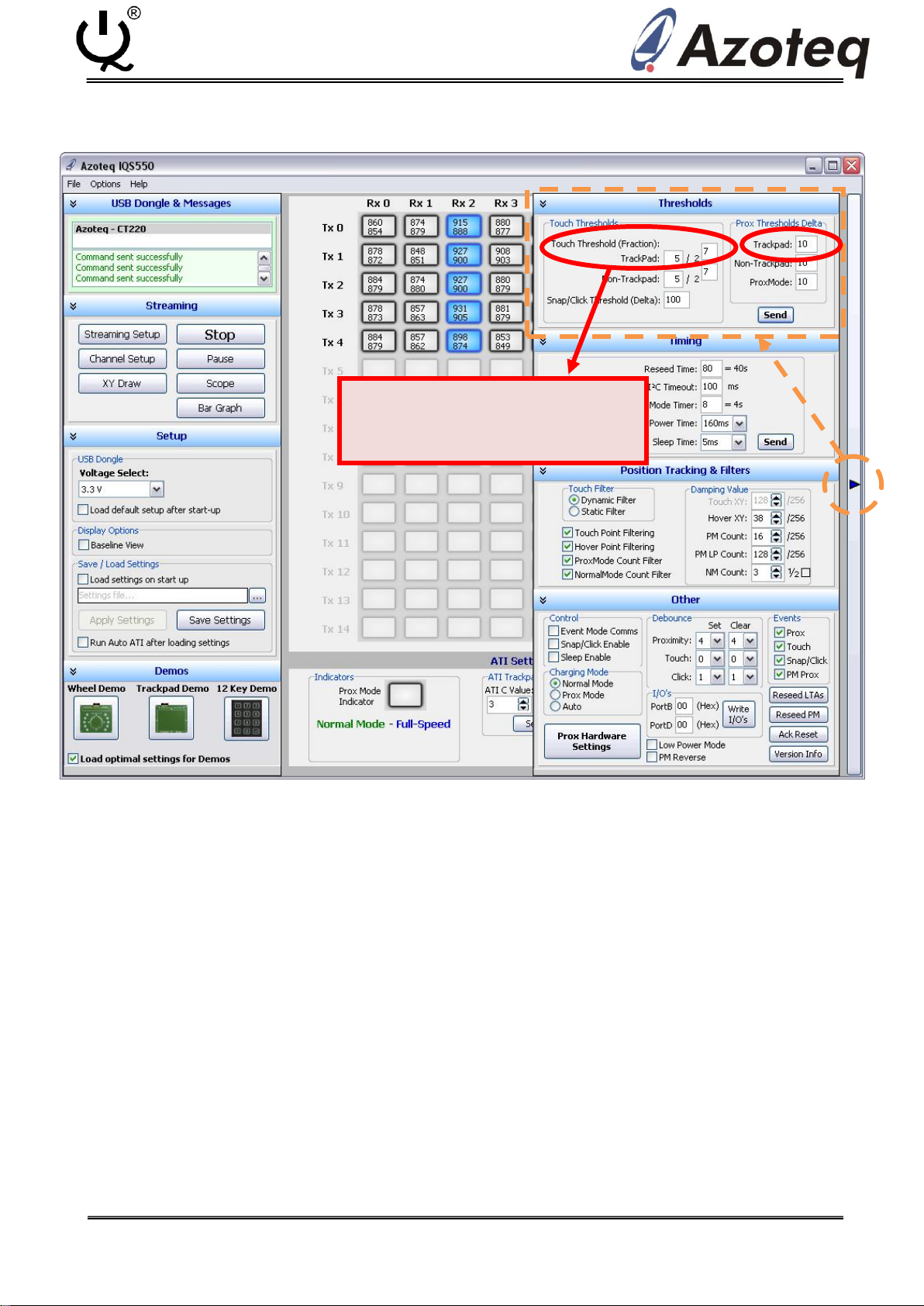
Task: Click the Streaming Setup button
Action: point(122,334)
